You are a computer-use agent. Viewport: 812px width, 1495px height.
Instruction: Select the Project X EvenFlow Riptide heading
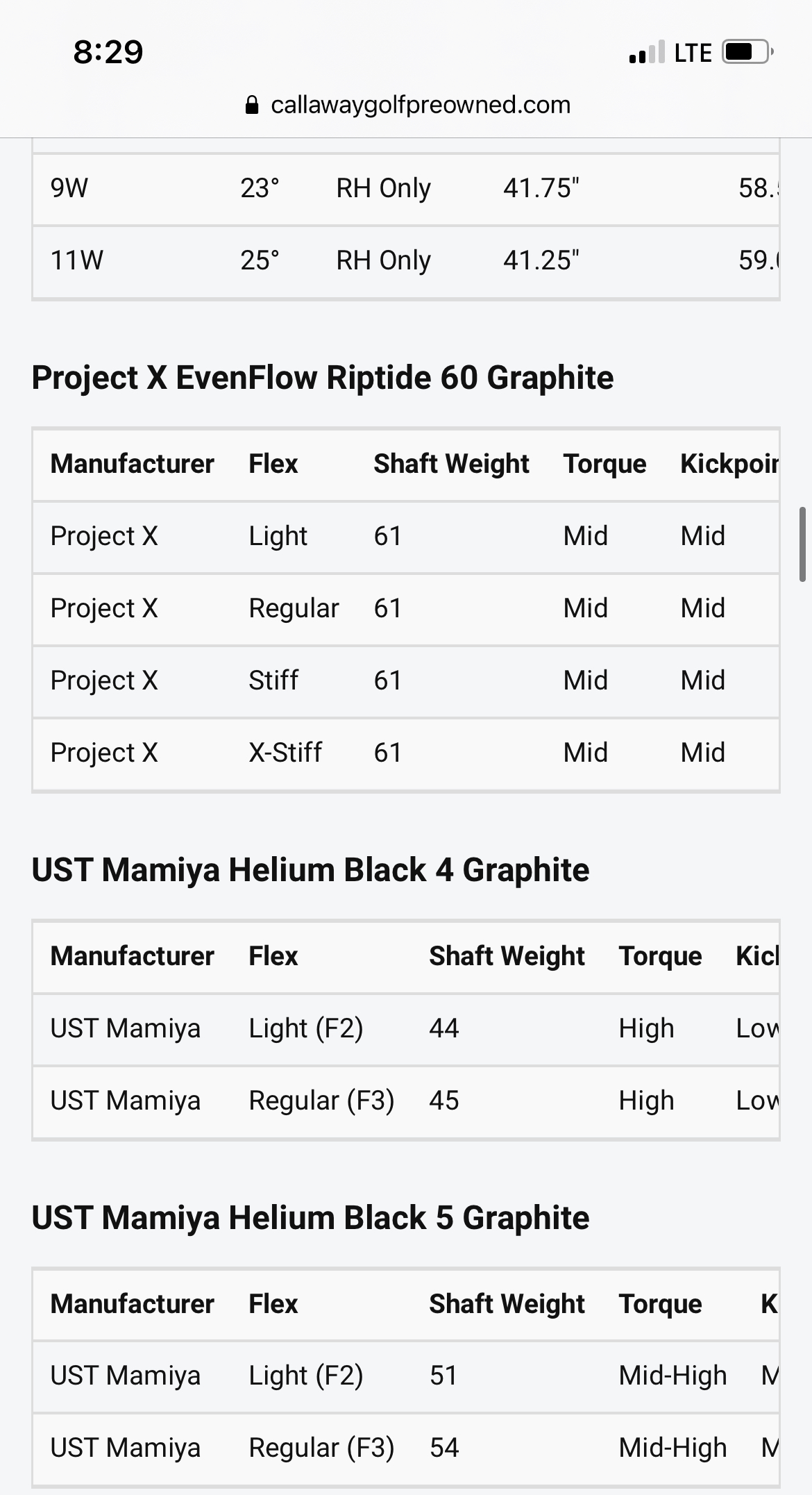323,378
